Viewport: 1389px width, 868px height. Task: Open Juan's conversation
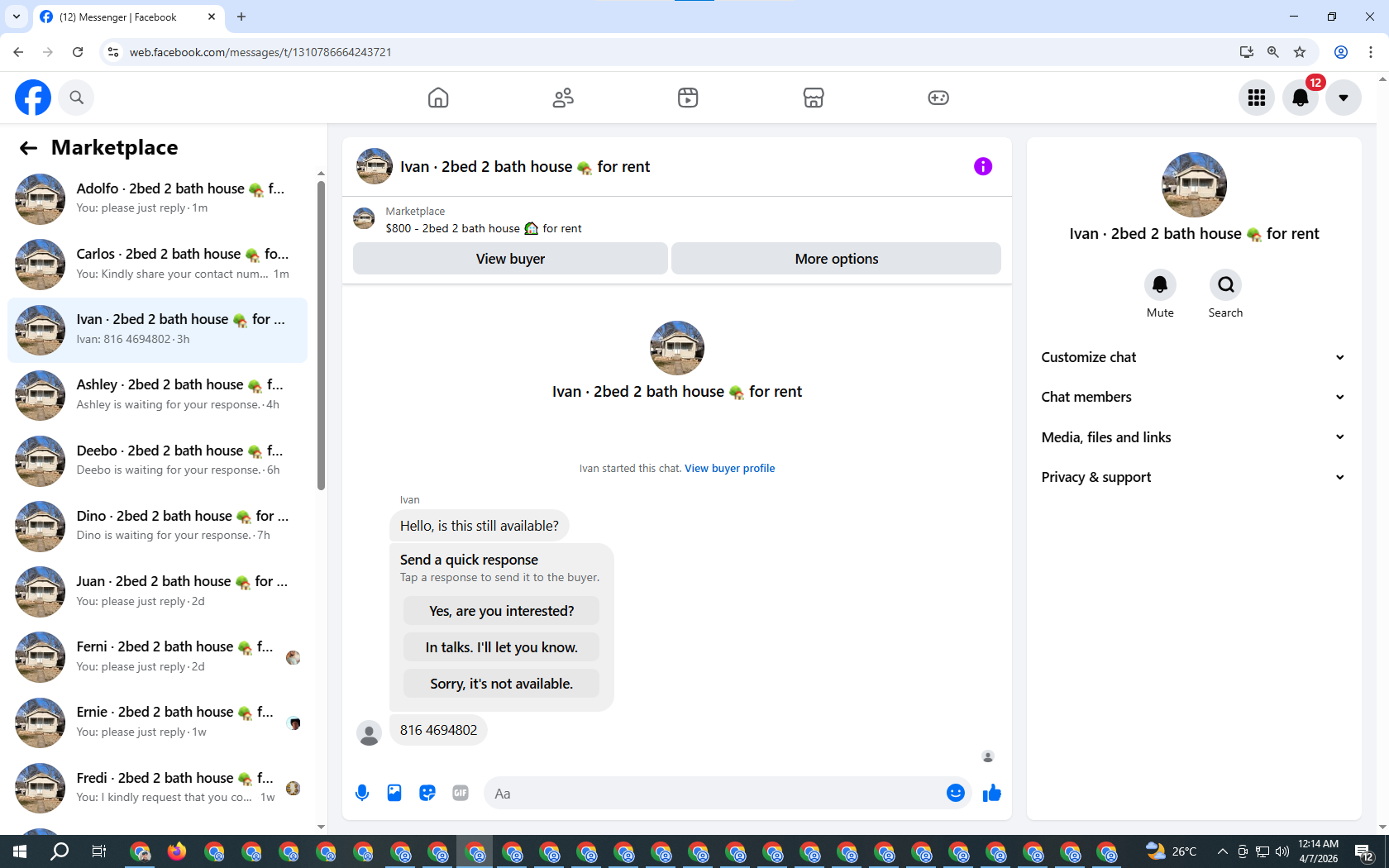coord(157,592)
